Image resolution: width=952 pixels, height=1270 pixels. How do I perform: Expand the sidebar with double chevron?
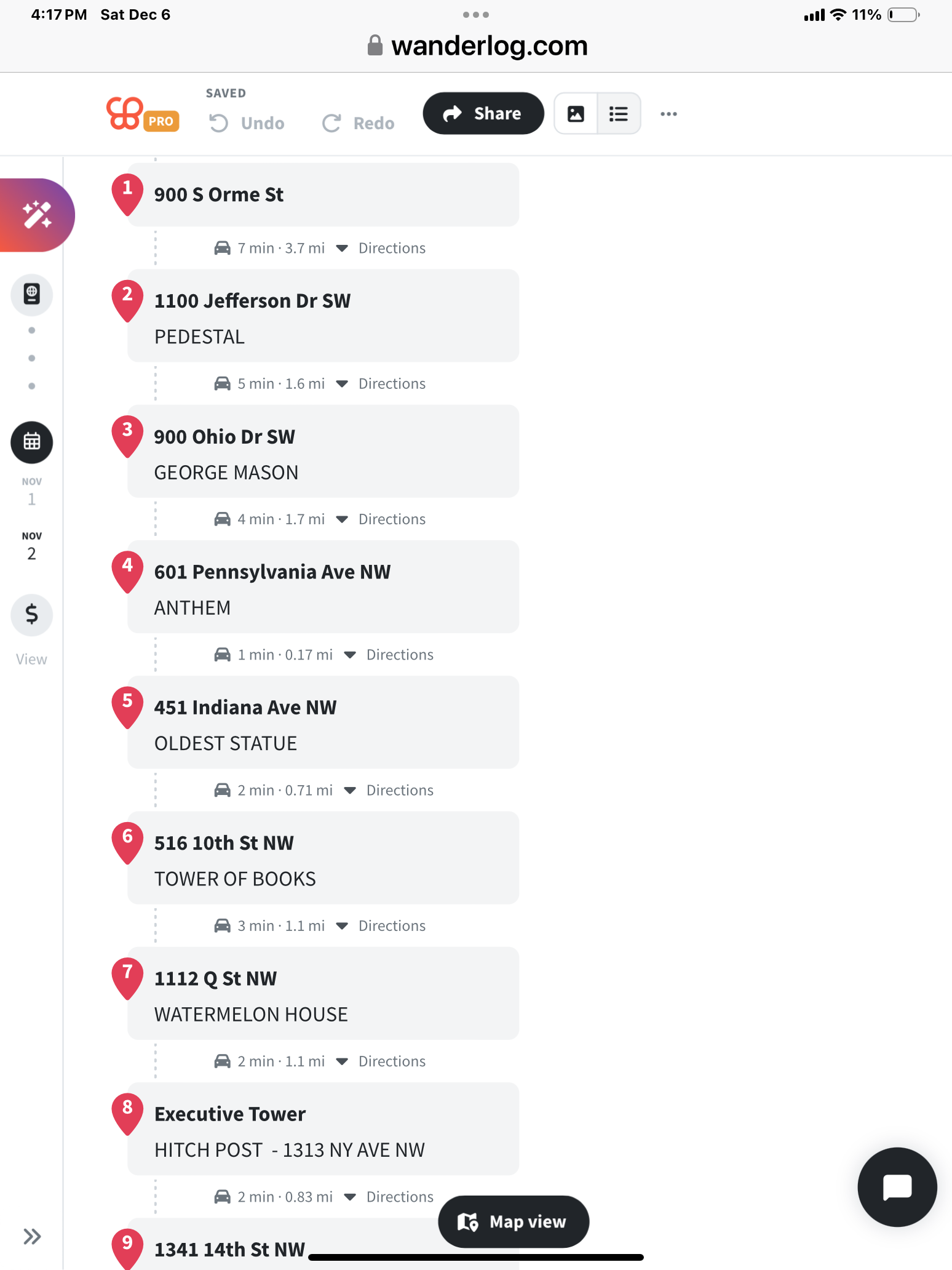pyautogui.click(x=31, y=1236)
